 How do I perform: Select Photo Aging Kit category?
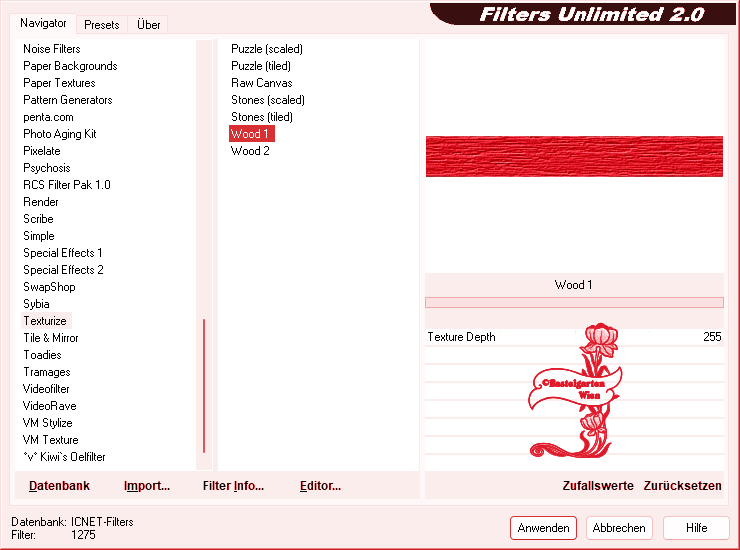point(59,134)
